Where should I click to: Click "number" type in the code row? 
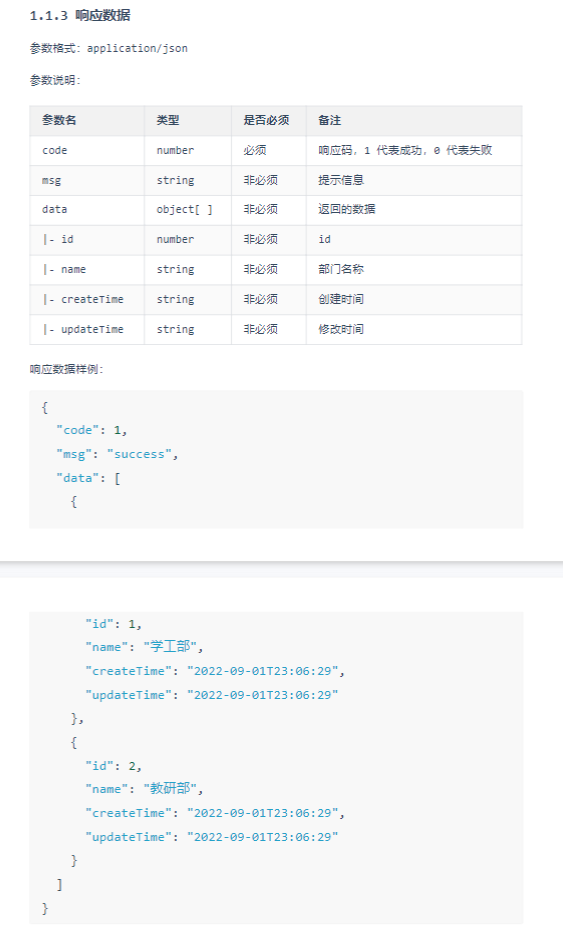tap(175, 150)
